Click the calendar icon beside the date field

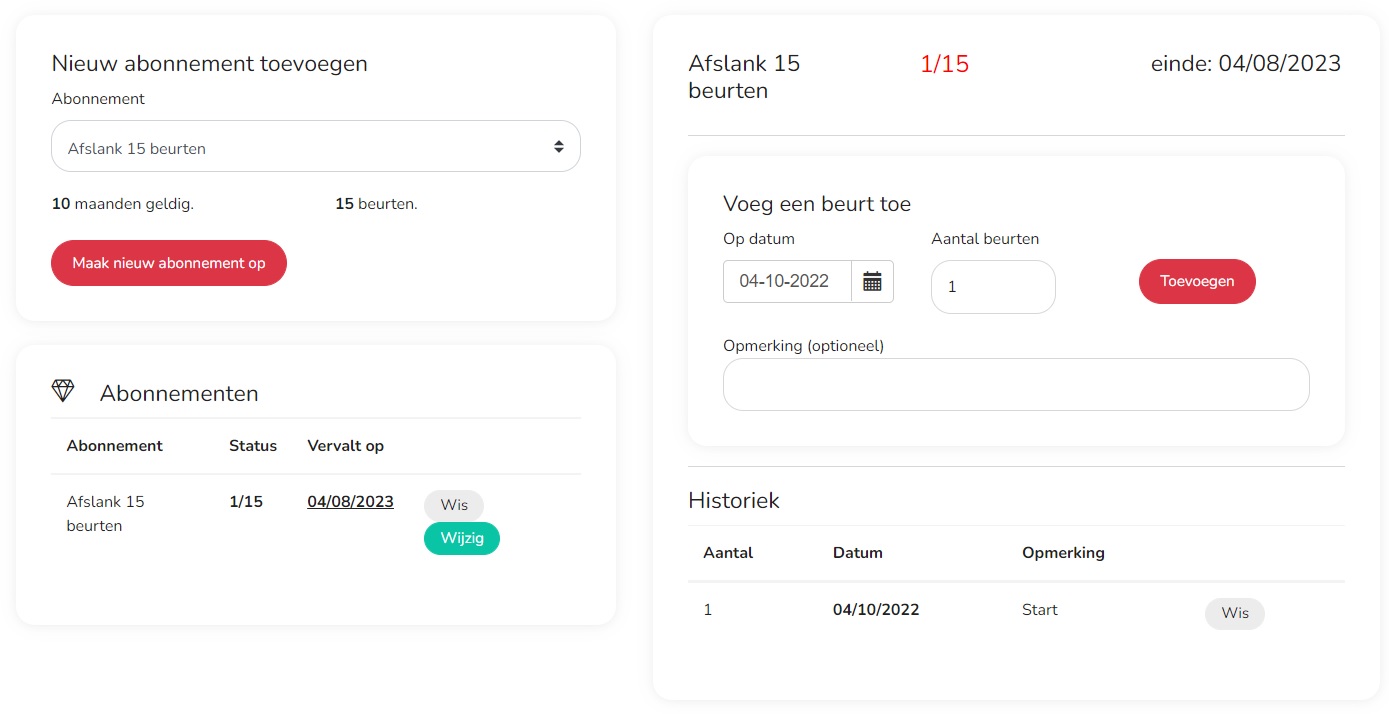[872, 282]
